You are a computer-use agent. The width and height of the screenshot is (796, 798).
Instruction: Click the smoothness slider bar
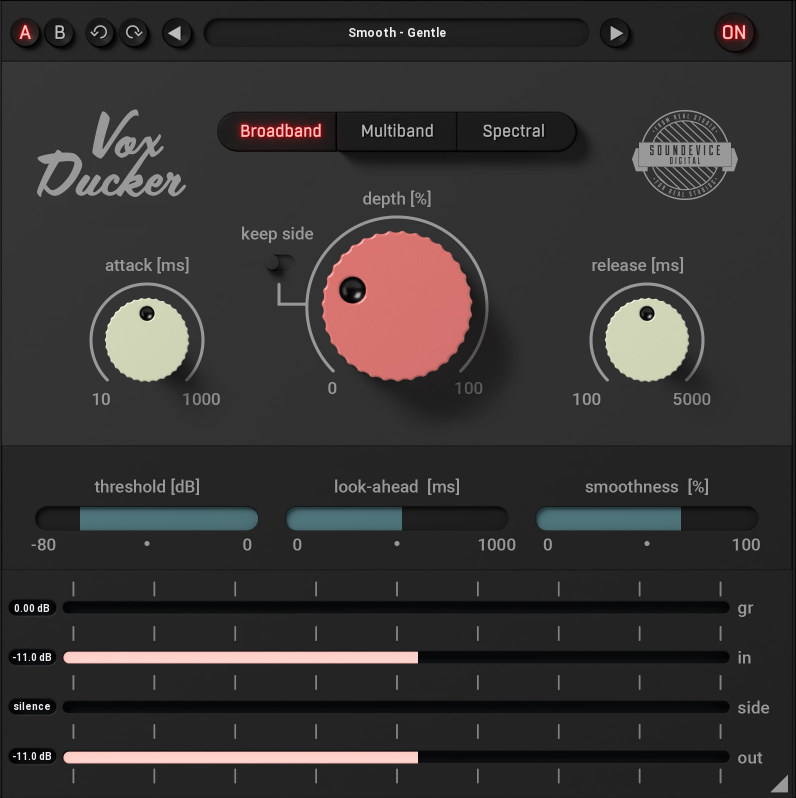pos(647,519)
